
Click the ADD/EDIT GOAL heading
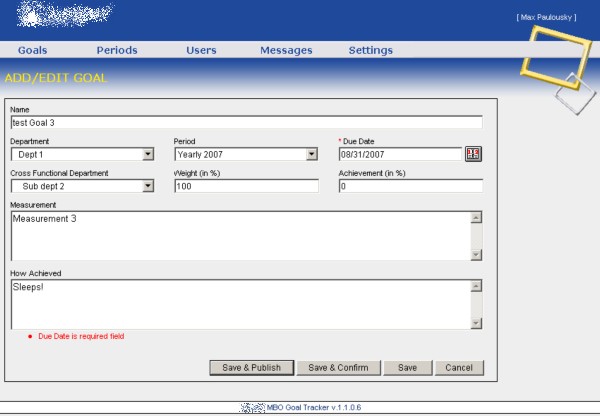pos(56,78)
